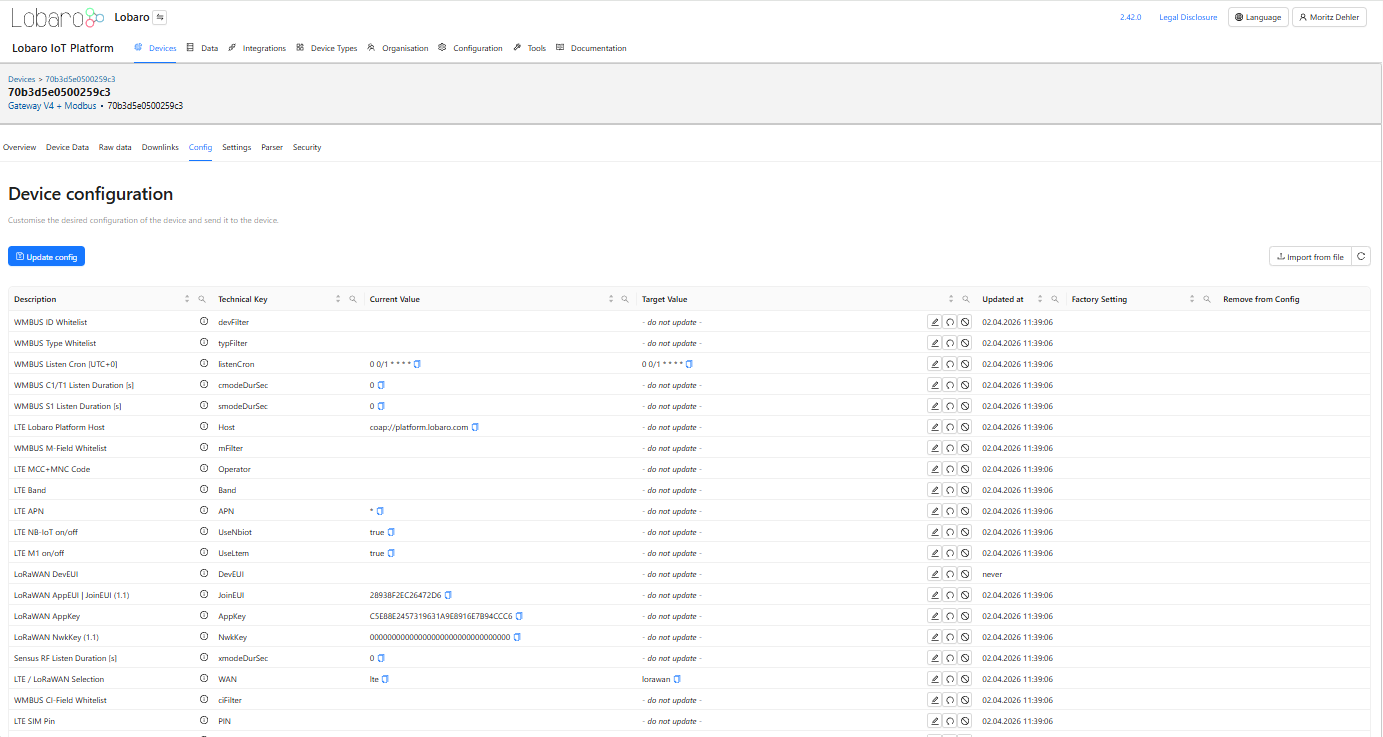Switch to the Settings tab
Image resolution: width=1383 pixels, height=737 pixels.
click(237, 147)
